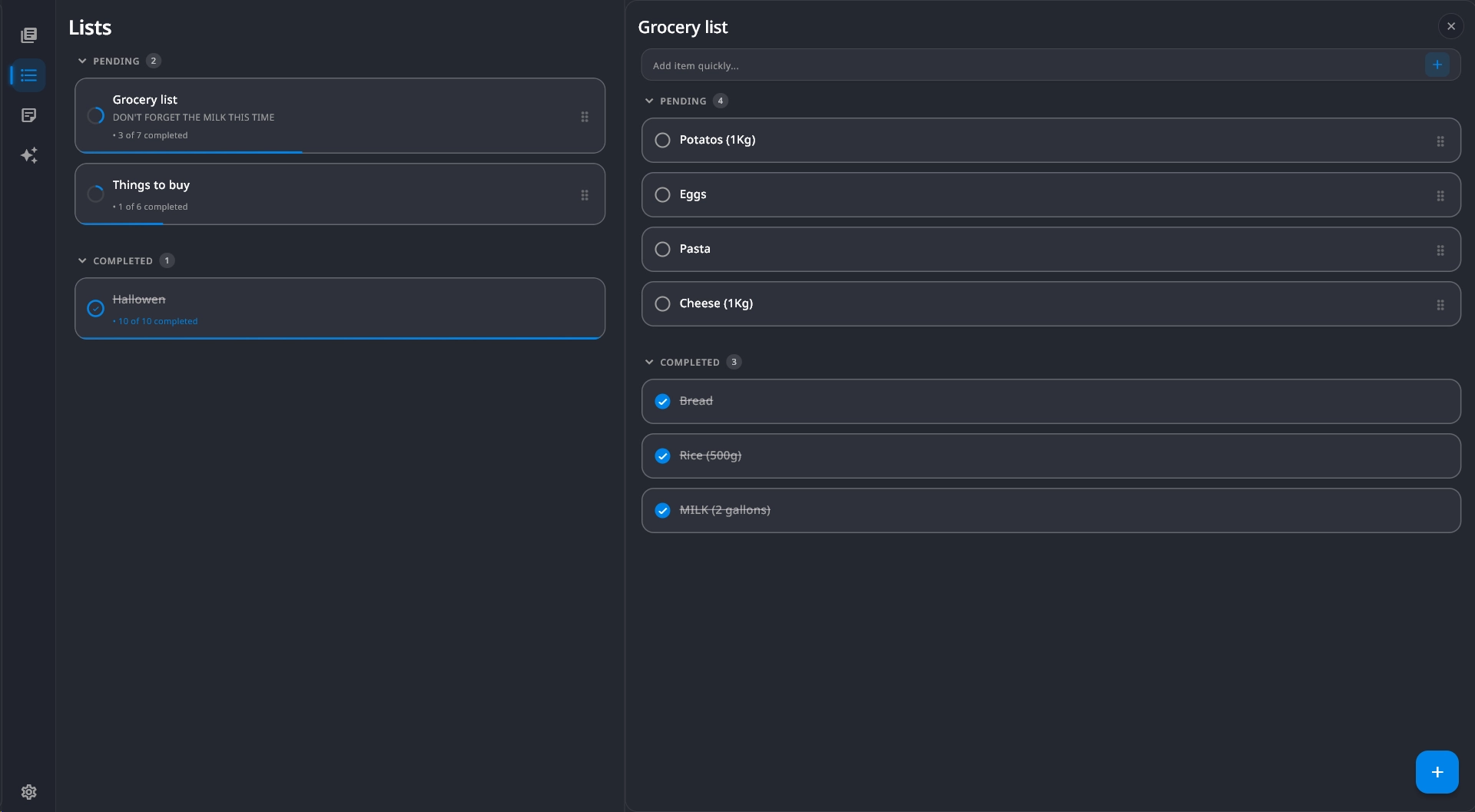1475x812 pixels.
Task: Click the floating blue add button
Action: 1437,772
